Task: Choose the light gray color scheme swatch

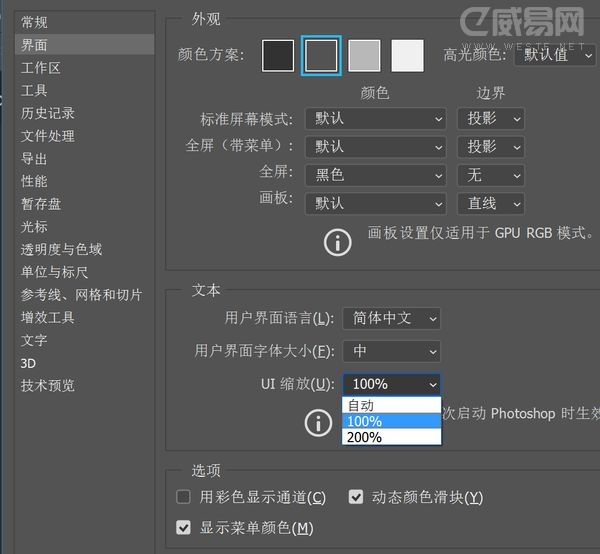Action: point(364,56)
